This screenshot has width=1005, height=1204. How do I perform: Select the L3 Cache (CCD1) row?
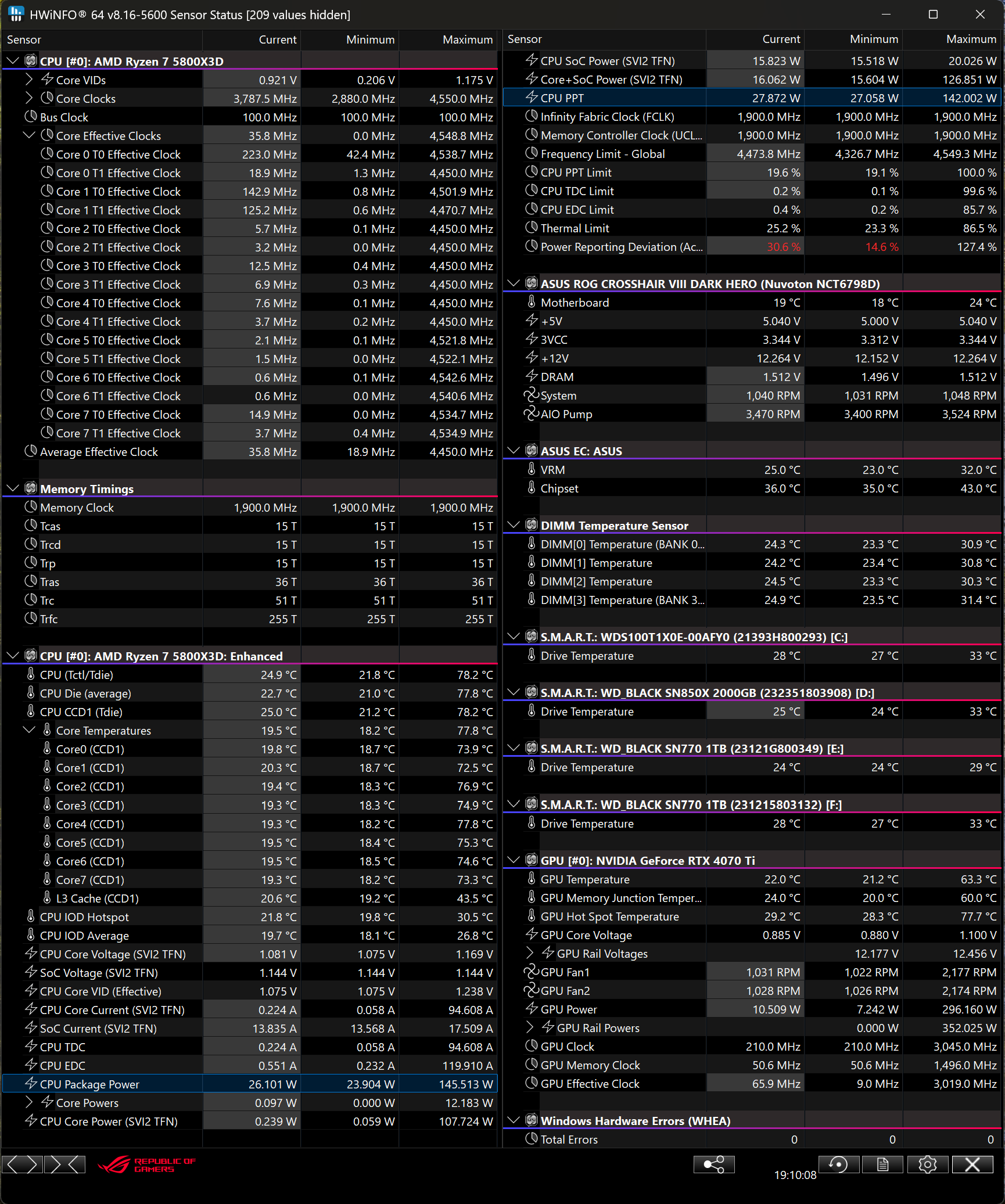point(250,898)
